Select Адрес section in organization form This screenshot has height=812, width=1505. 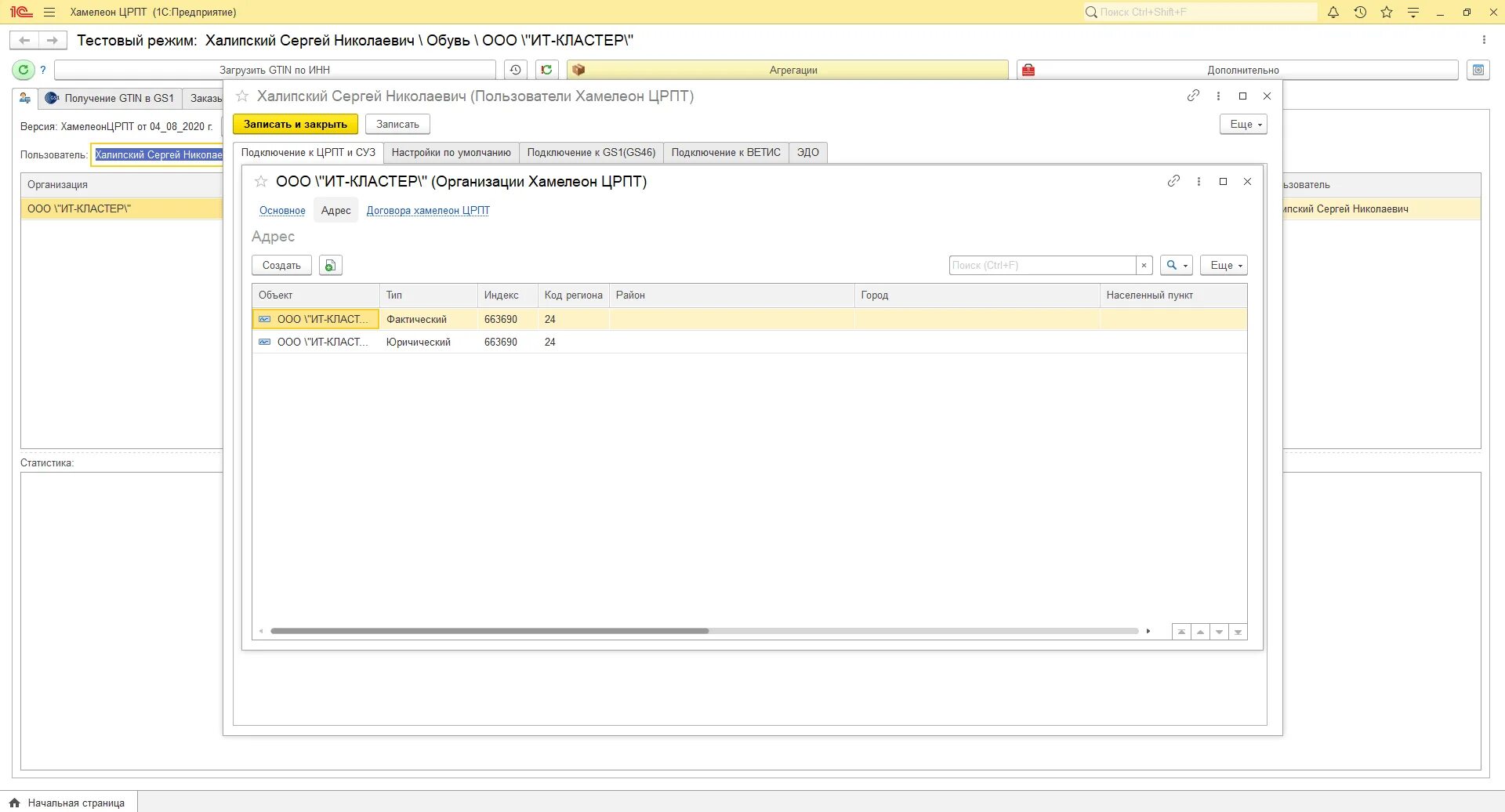tap(336, 210)
